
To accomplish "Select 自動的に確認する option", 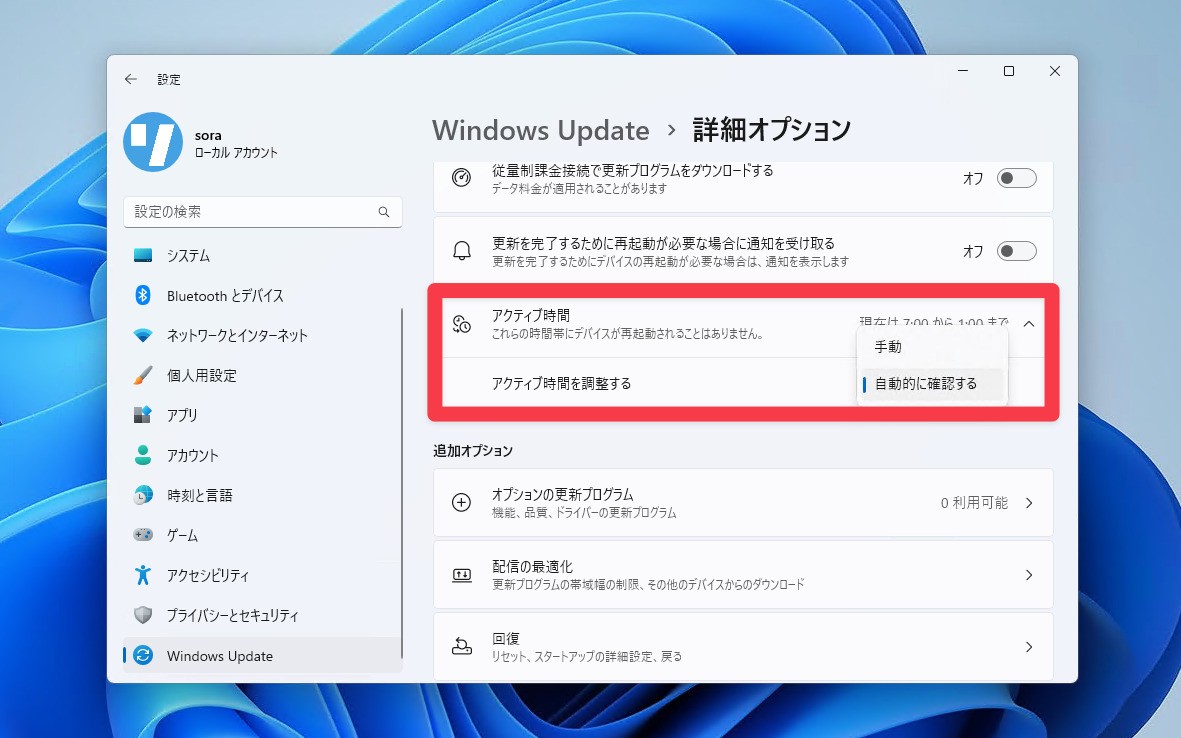I will pos(932,384).
